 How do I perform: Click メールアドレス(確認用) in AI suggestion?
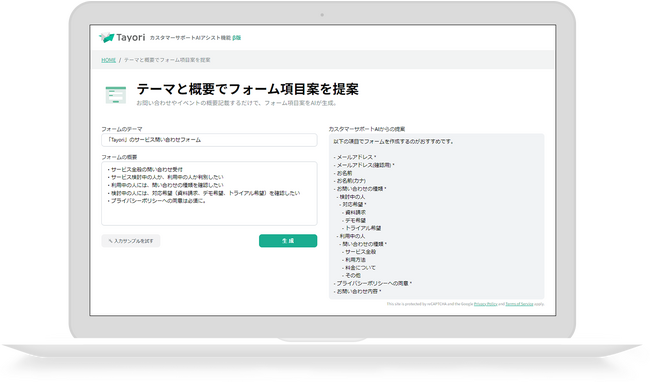(x=364, y=165)
